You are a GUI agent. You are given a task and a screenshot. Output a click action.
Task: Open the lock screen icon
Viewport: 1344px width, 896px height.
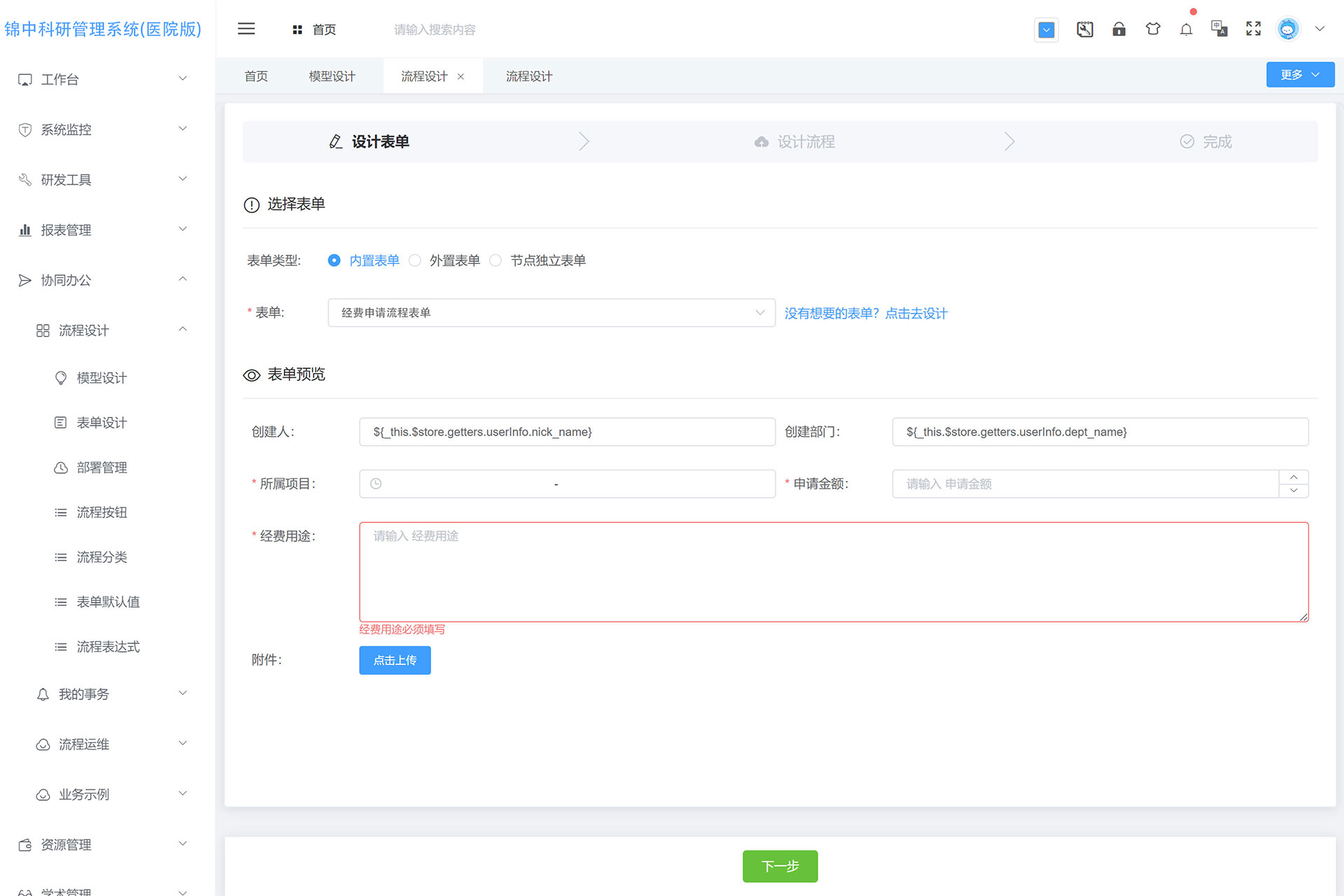click(1119, 29)
